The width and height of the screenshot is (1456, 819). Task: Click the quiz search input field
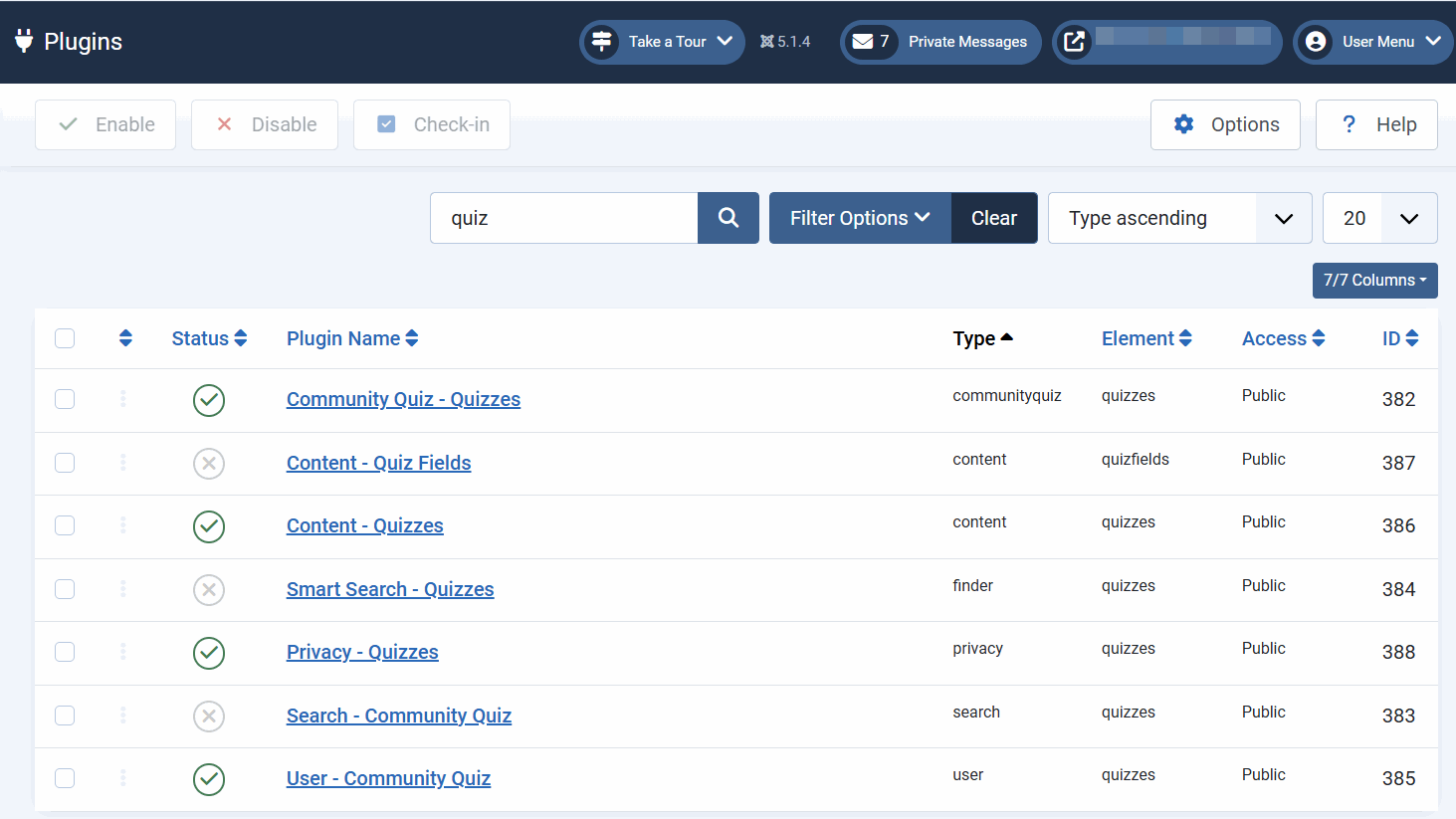click(563, 218)
